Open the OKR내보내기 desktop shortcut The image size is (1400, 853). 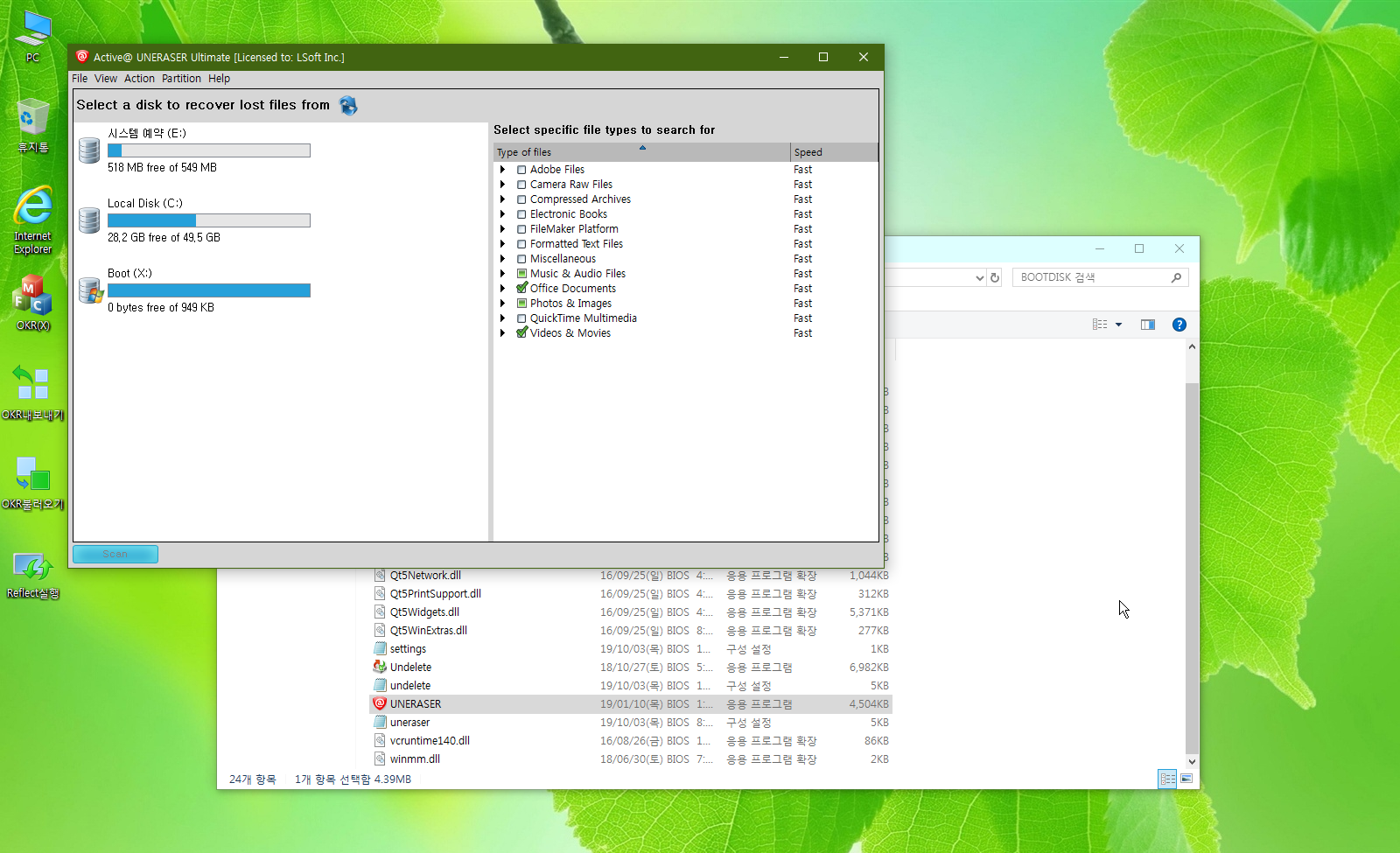[x=32, y=384]
